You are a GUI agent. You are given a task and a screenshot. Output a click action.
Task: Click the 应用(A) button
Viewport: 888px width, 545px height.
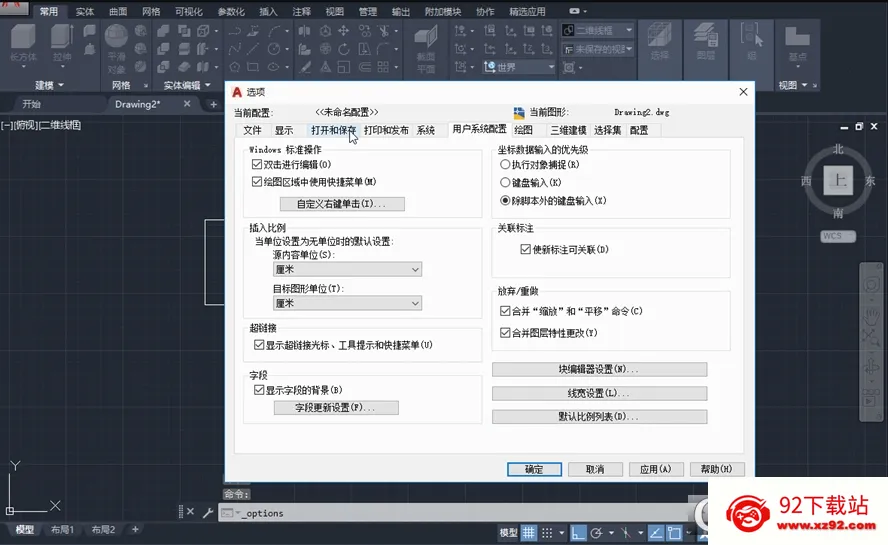[x=656, y=469]
